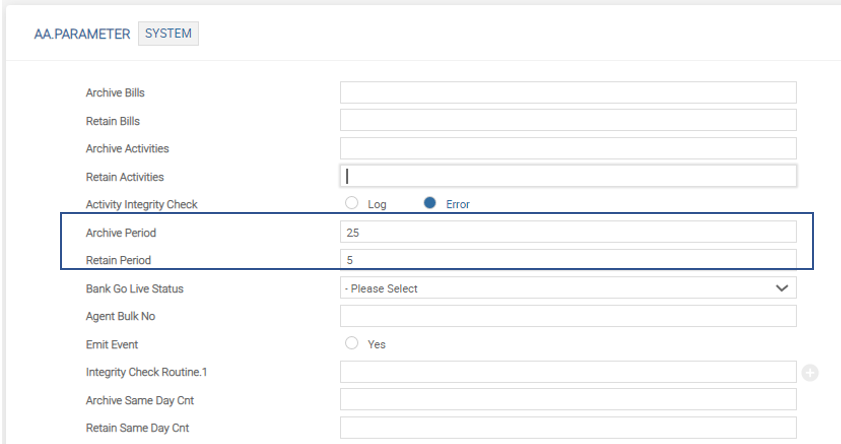Click into the Retain Bills field
841x444 pixels.
(x=567, y=121)
